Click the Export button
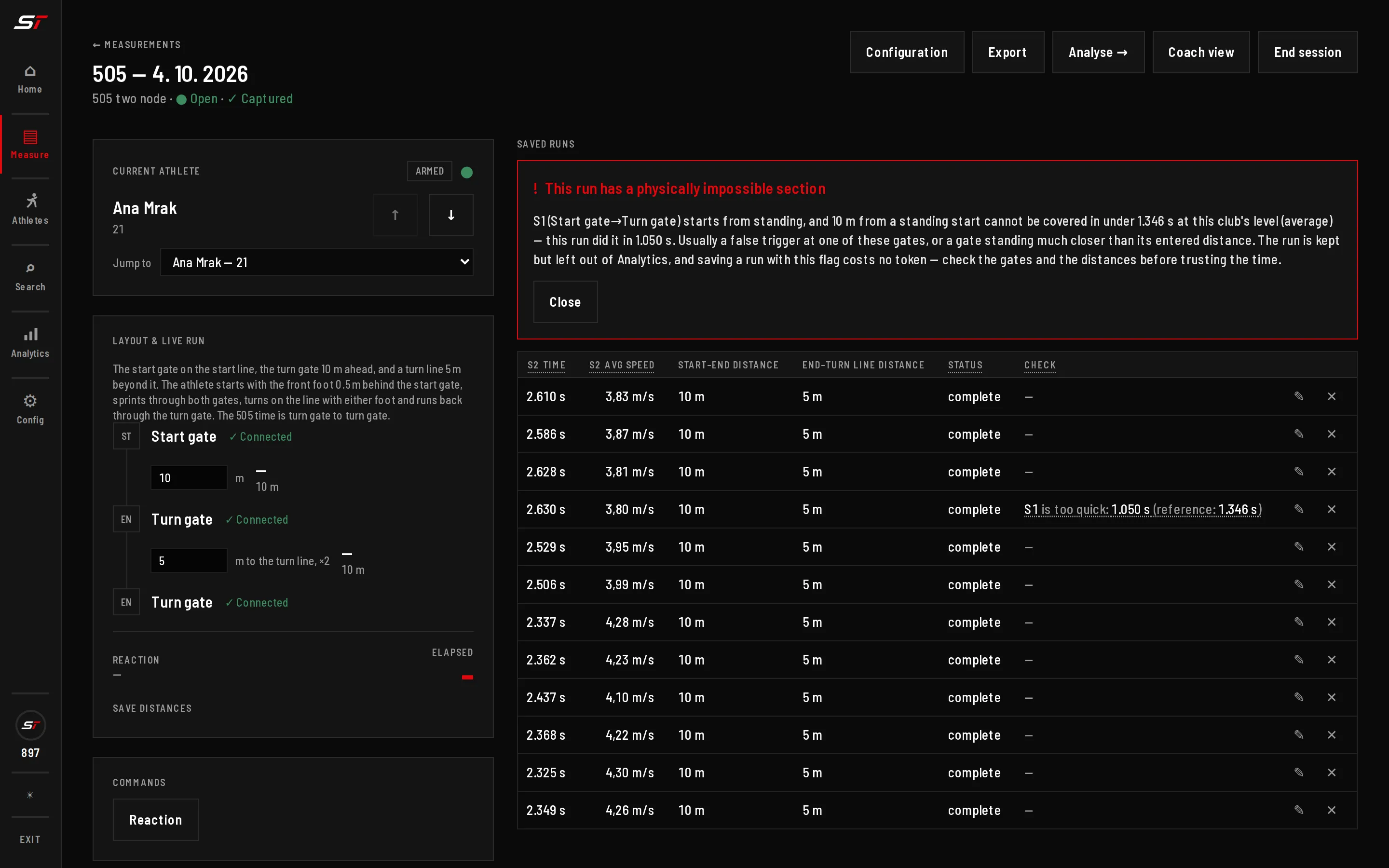 point(1008,52)
